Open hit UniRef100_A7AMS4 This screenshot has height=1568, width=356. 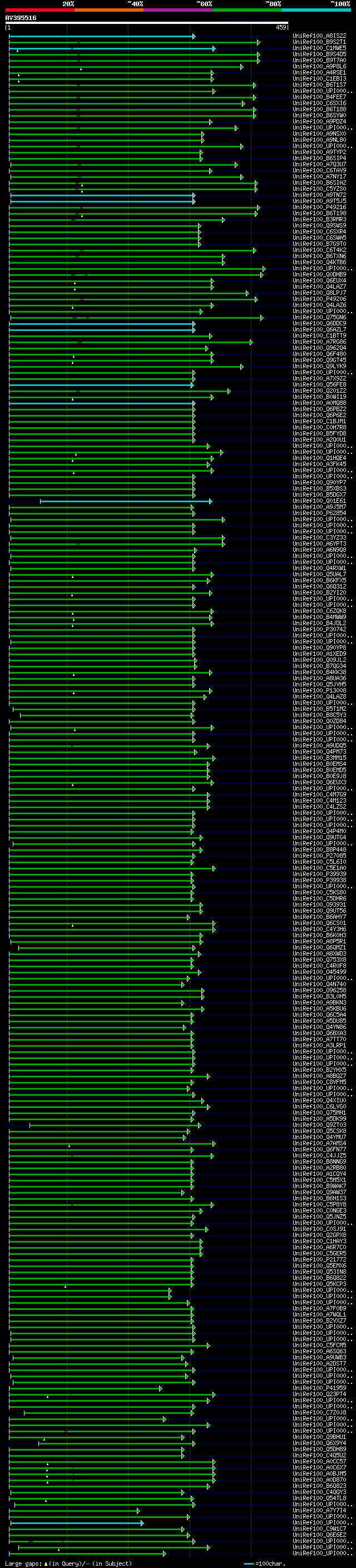coord(319,1144)
